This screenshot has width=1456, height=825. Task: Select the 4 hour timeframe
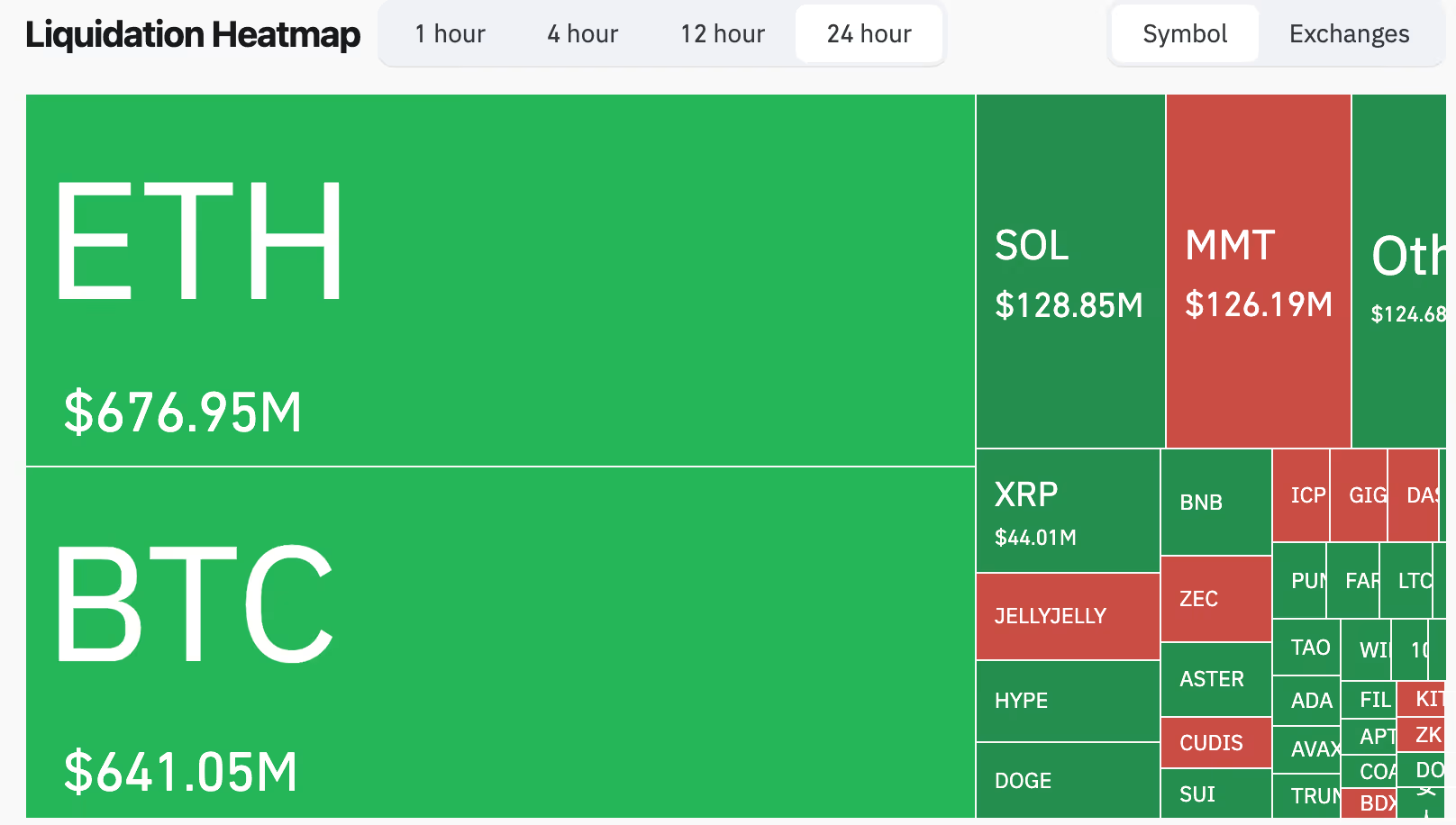pyautogui.click(x=582, y=33)
